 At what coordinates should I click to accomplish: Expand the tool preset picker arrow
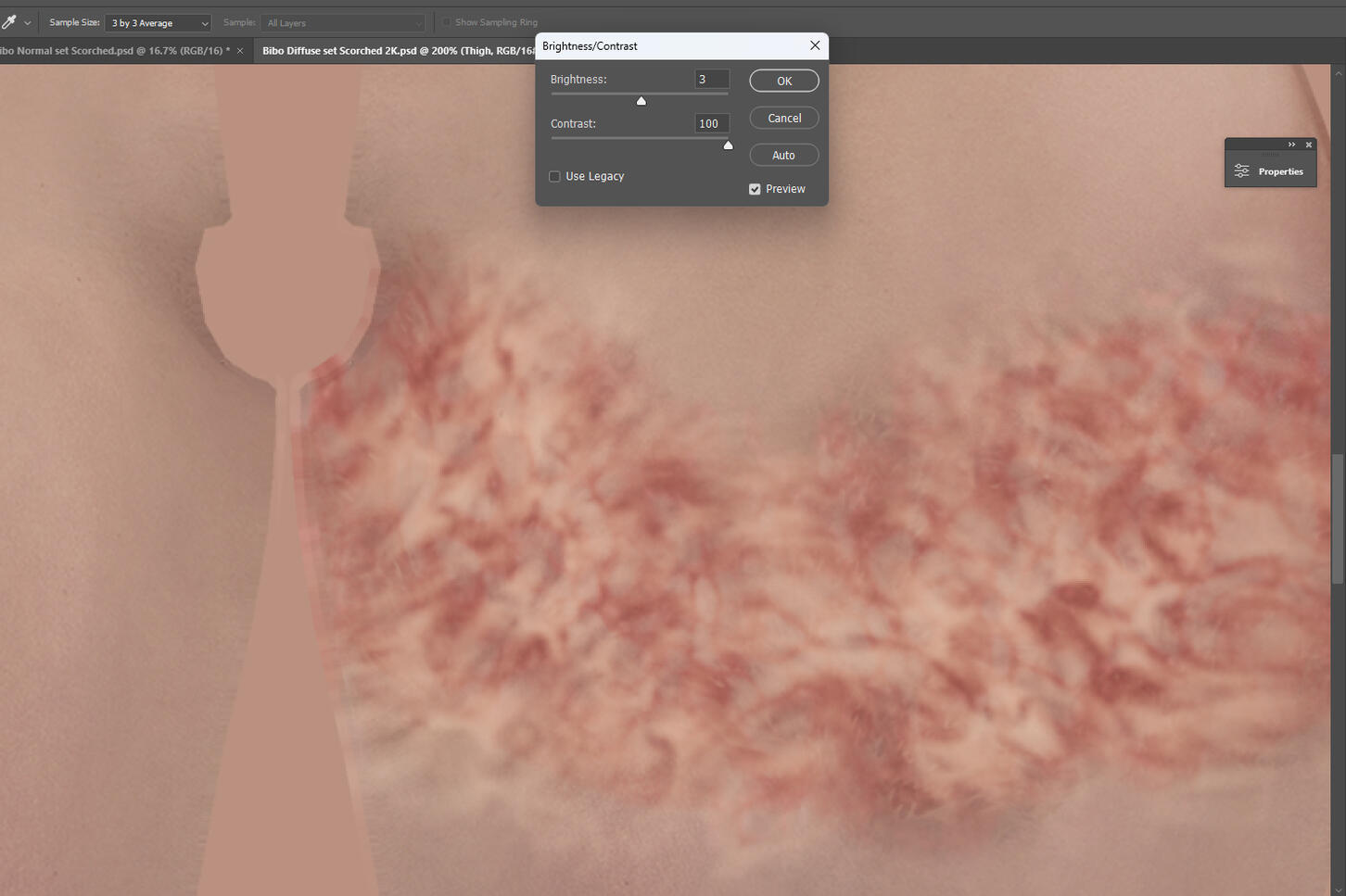pos(28,23)
